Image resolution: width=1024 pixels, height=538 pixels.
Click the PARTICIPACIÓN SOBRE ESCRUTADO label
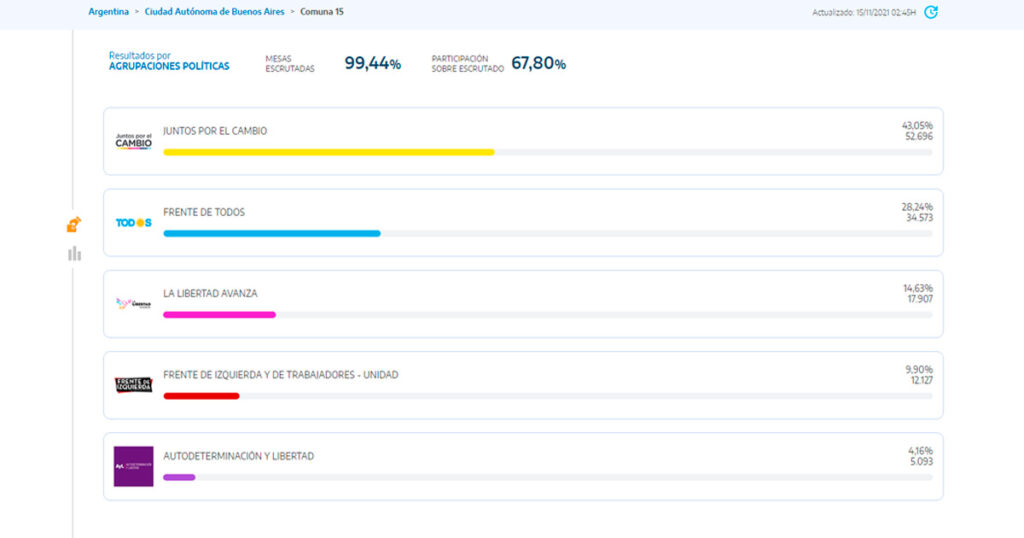point(468,63)
